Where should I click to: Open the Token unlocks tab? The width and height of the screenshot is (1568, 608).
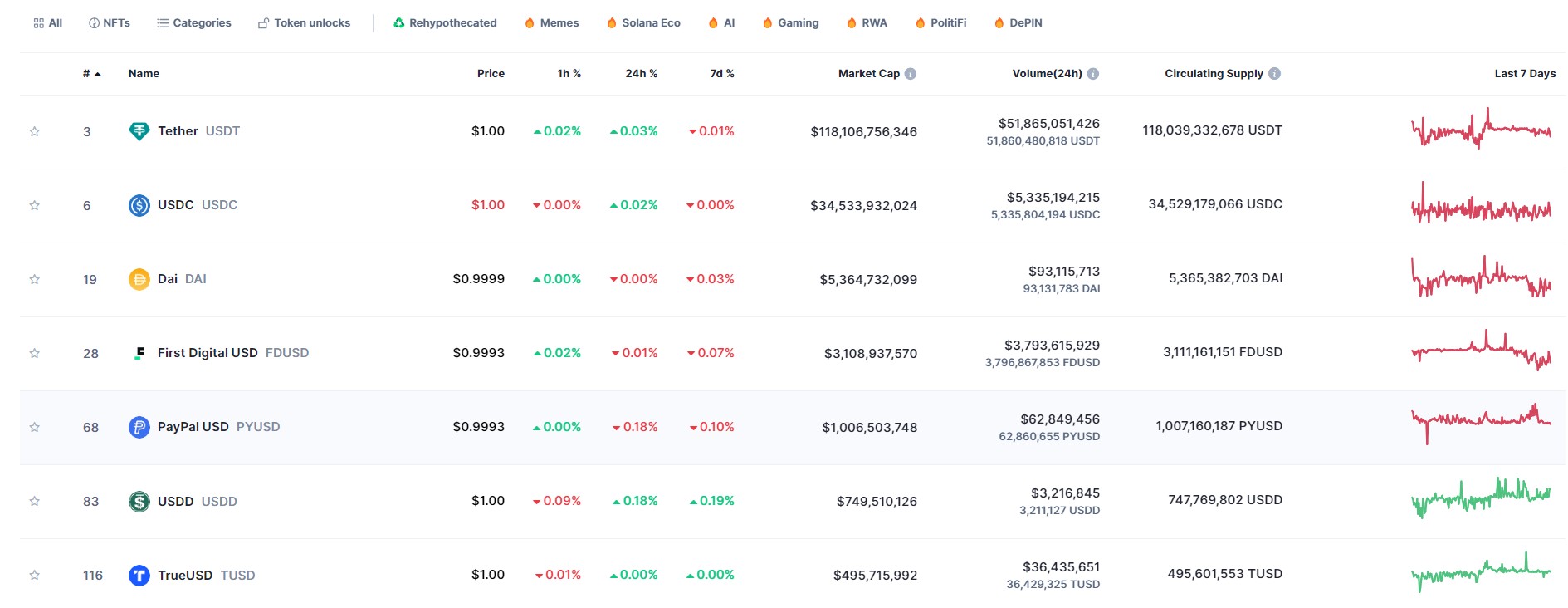tap(304, 23)
